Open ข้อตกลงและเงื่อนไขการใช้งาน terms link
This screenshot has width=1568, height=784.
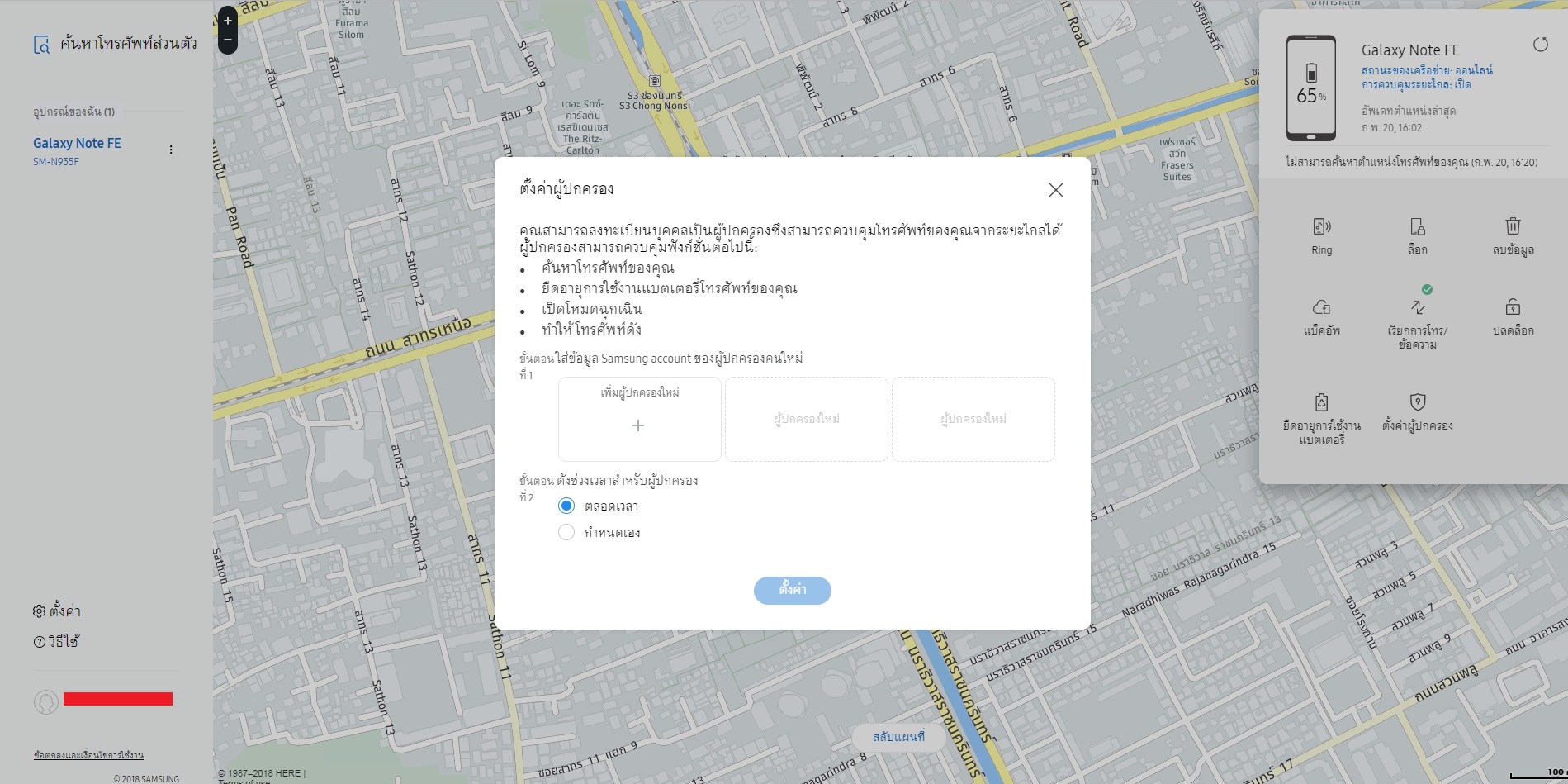[x=88, y=755]
